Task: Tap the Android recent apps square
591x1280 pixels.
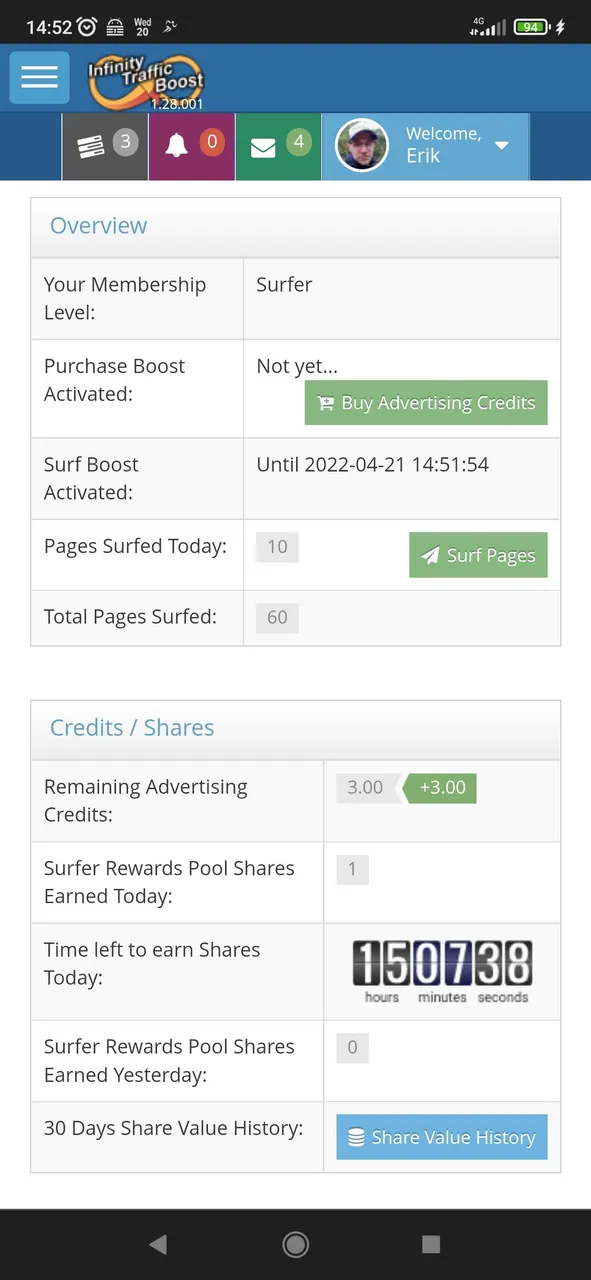Action: pyautogui.click(x=431, y=1244)
